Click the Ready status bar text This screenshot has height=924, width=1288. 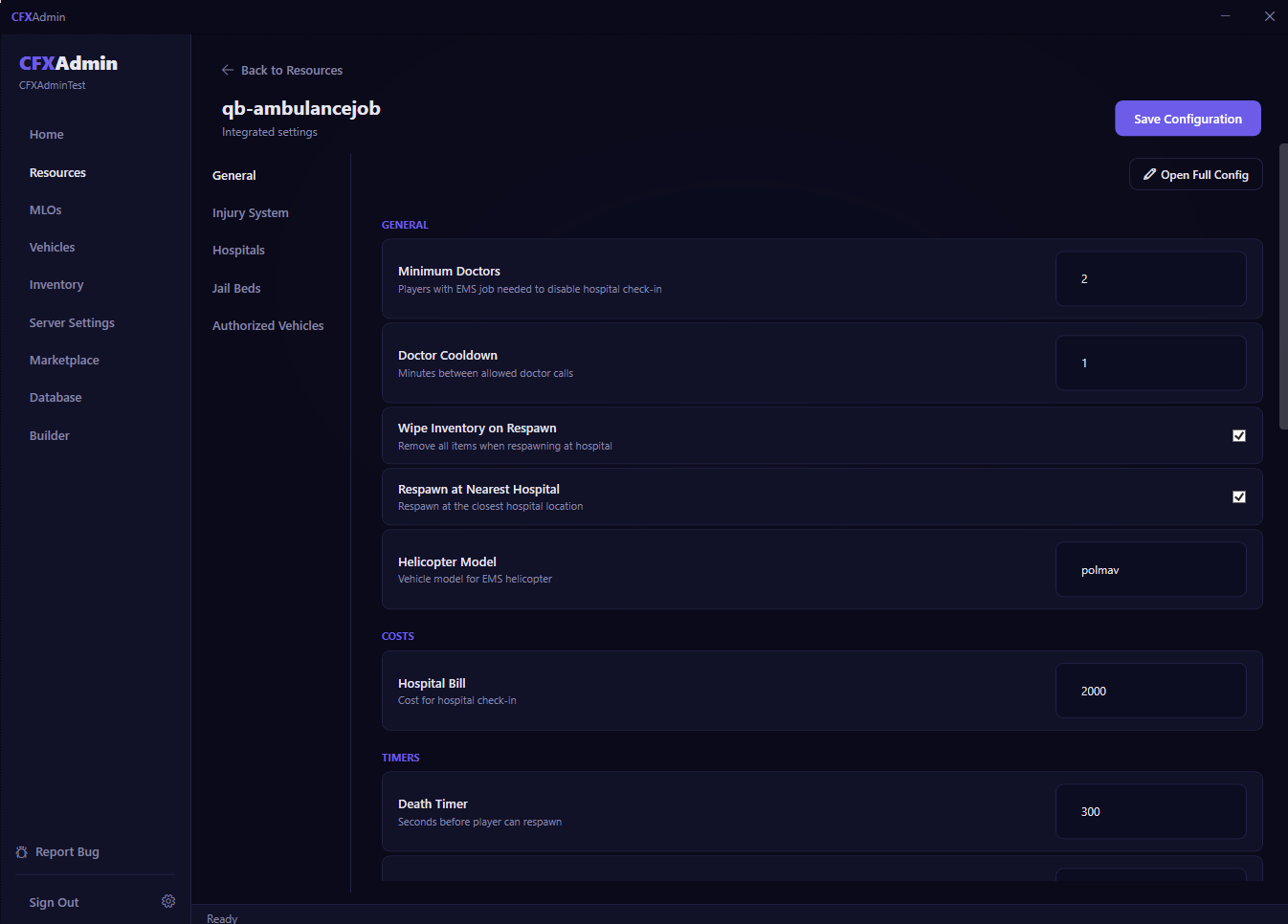[x=222, y=918]
